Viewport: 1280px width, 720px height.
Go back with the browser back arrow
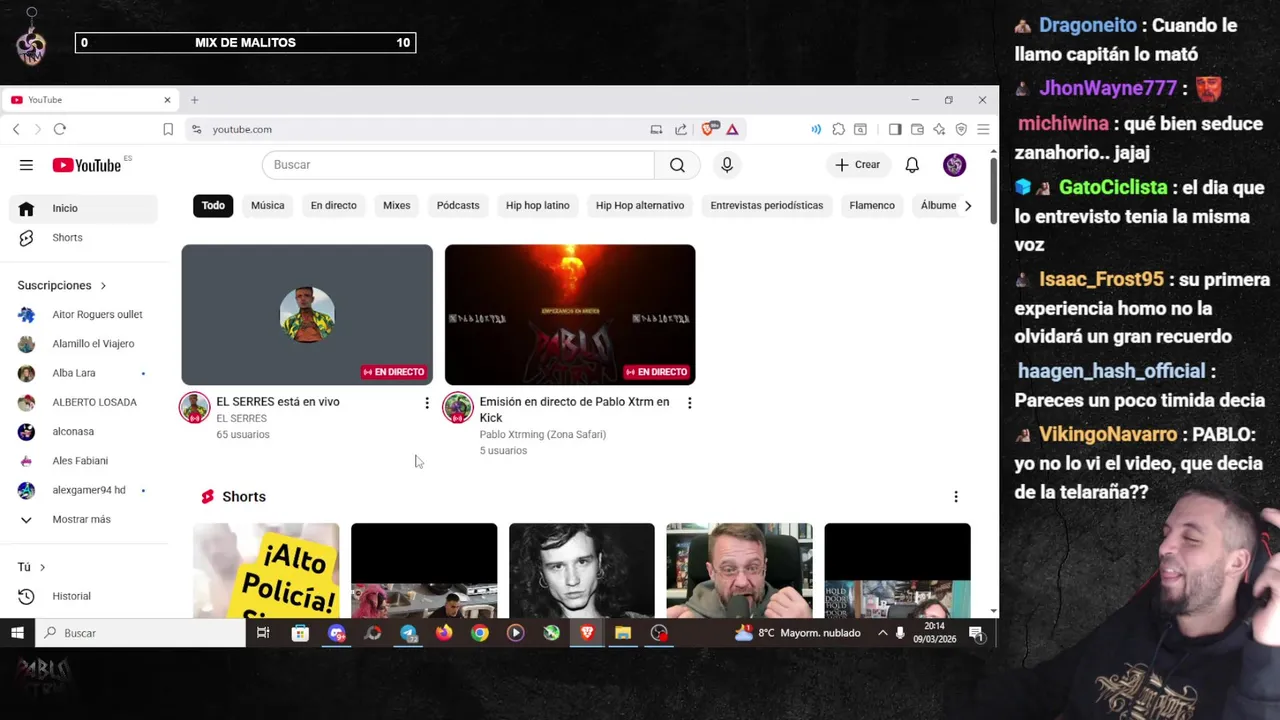tap(16, 129)
